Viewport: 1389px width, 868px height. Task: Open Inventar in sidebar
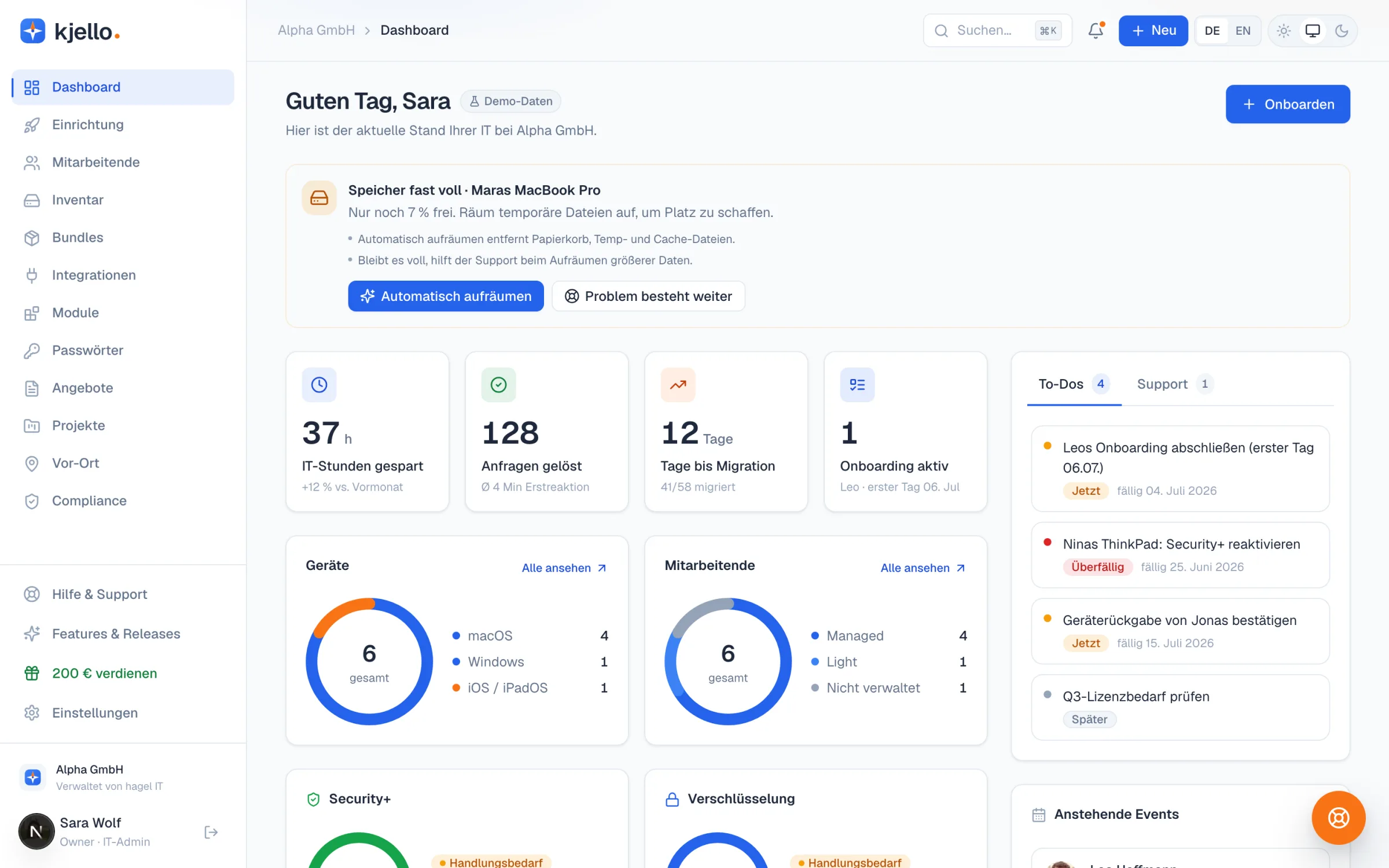coord(123,200)
